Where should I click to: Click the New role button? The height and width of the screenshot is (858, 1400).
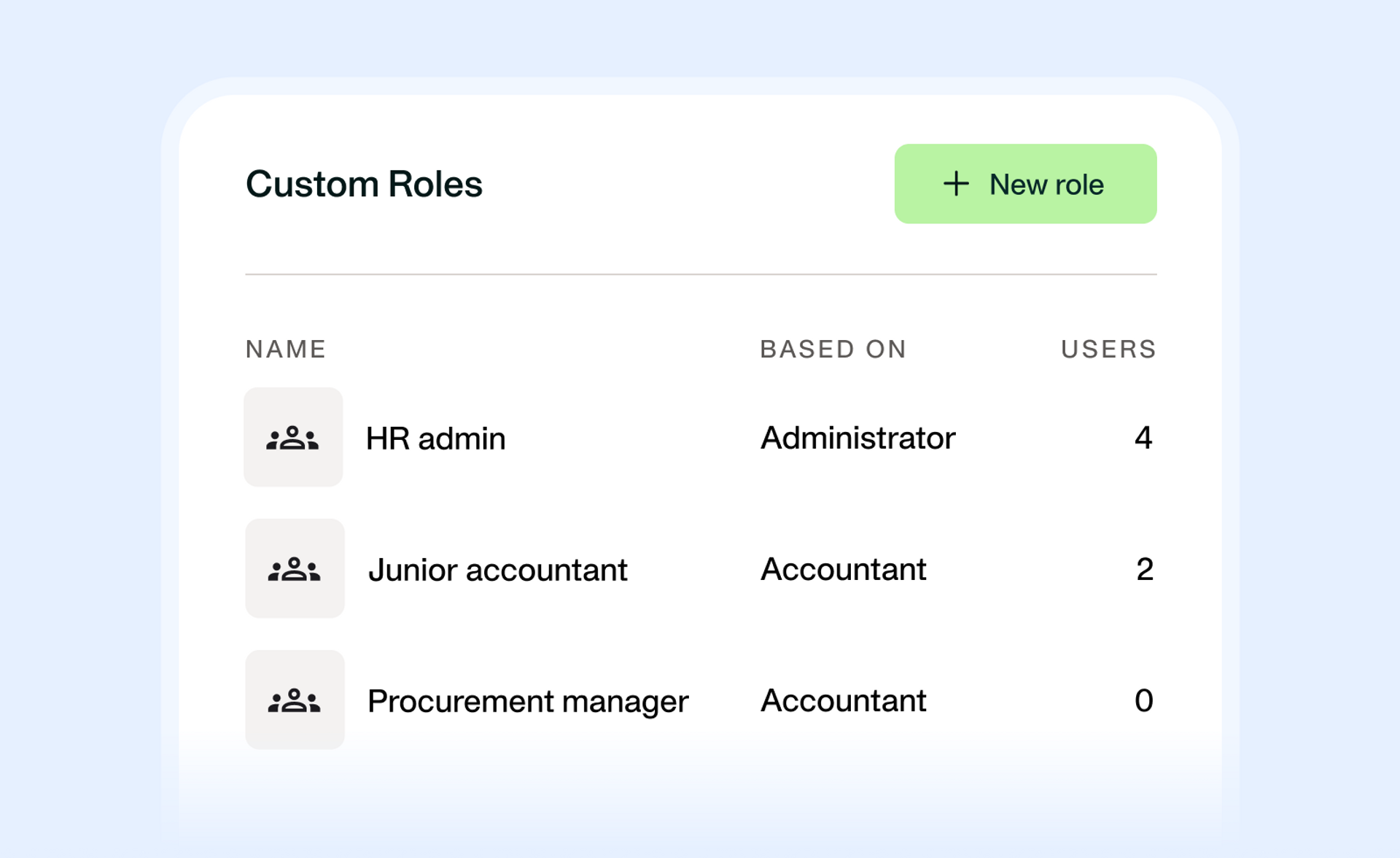click(x=1025, y=184)
